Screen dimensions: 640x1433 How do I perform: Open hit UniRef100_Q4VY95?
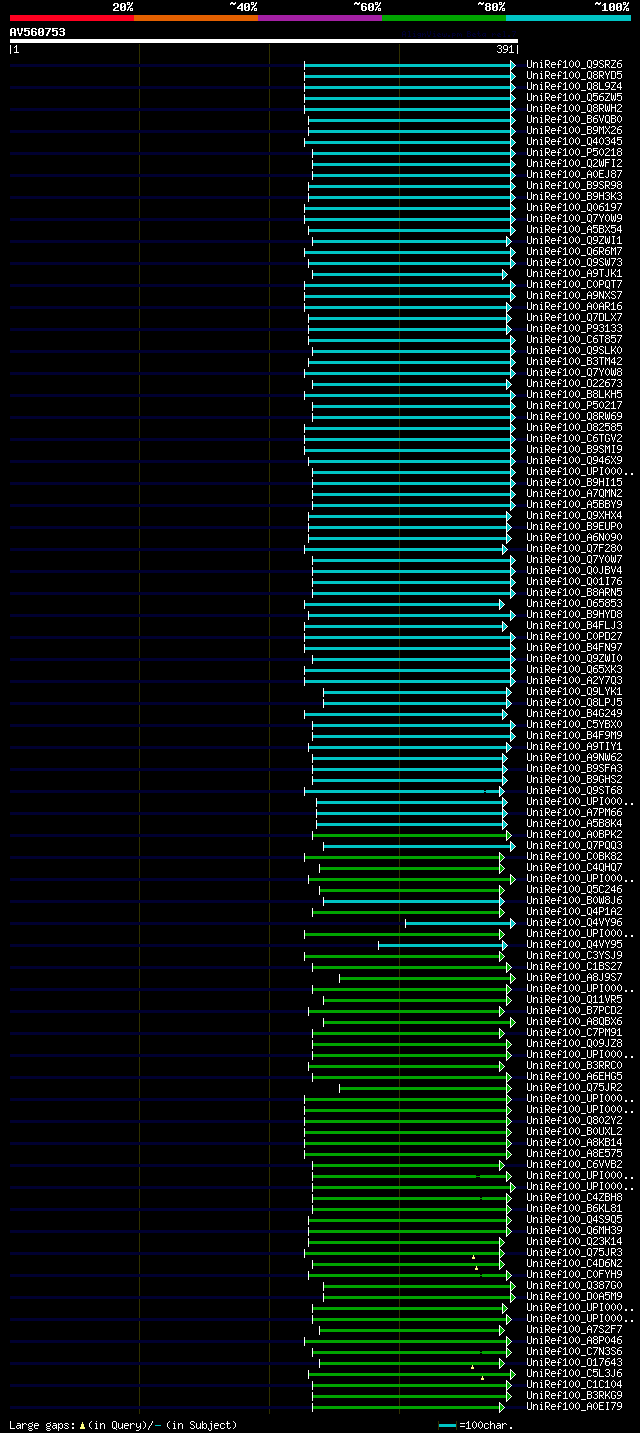tap(575, 944)
